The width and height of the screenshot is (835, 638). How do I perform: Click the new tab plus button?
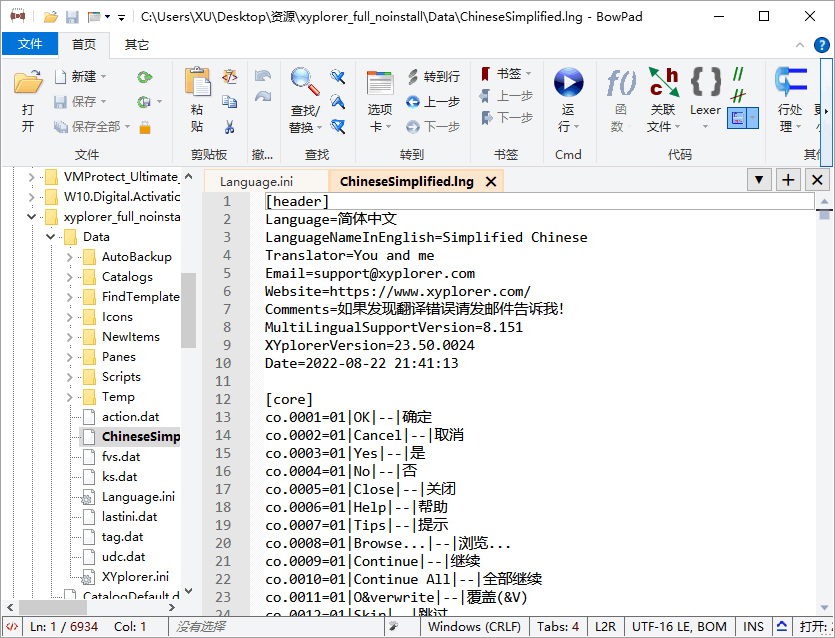[x=789, y=180]
